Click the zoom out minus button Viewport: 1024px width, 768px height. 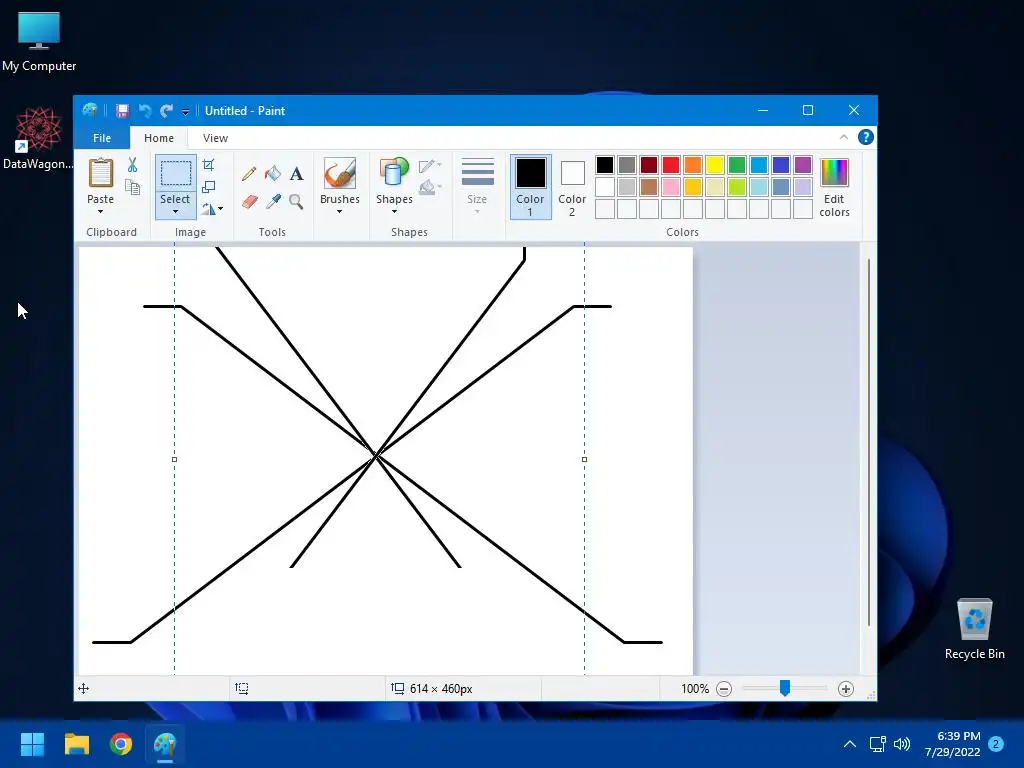pyautogui.click(x=724, y=689)
